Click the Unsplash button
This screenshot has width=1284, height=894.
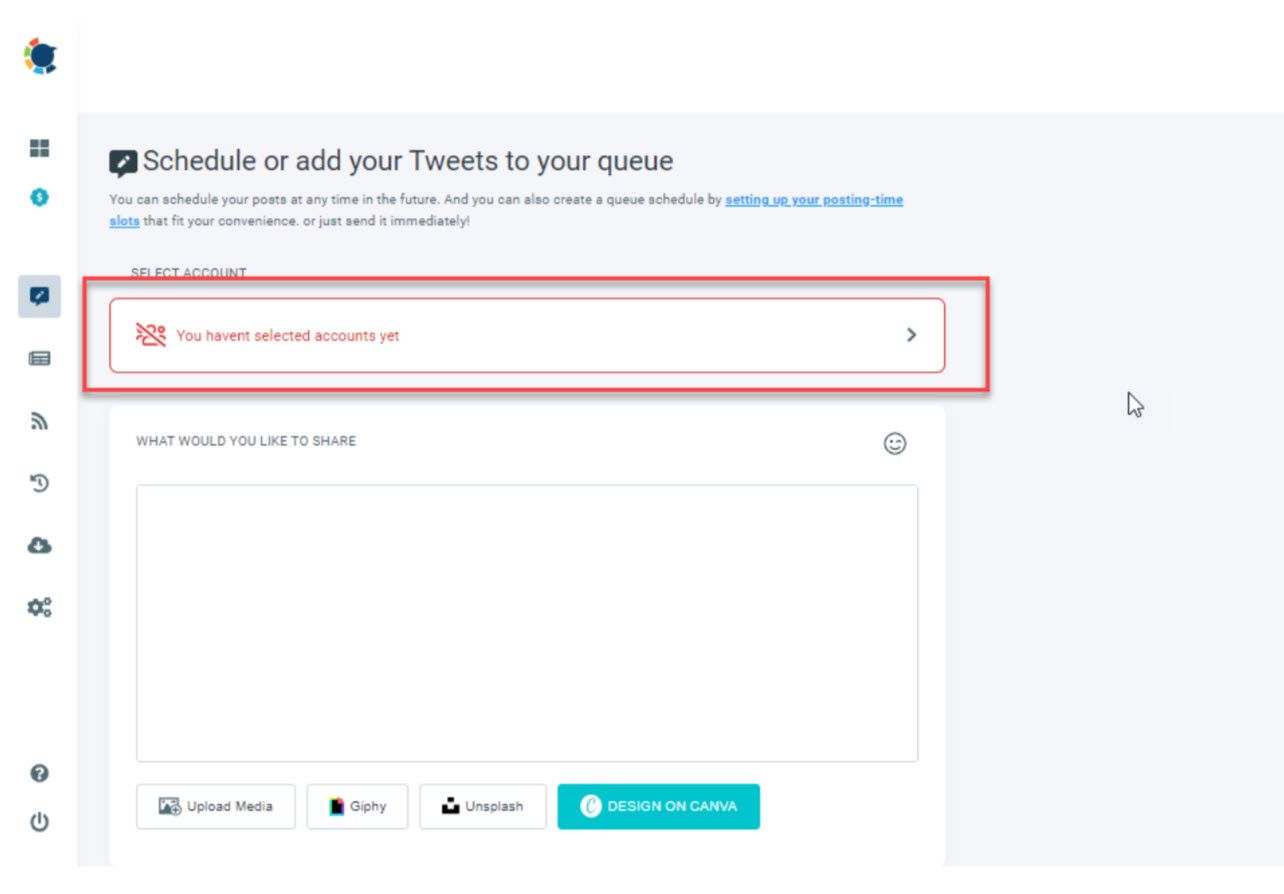coord(483,806)
